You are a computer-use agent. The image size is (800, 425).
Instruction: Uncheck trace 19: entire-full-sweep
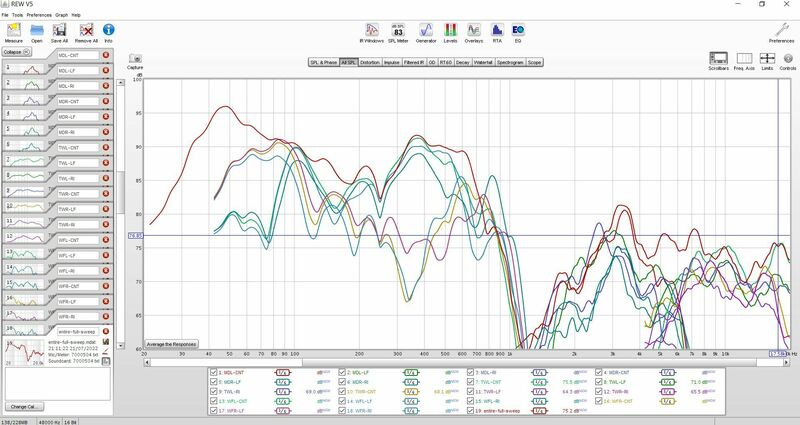point(470,411)
